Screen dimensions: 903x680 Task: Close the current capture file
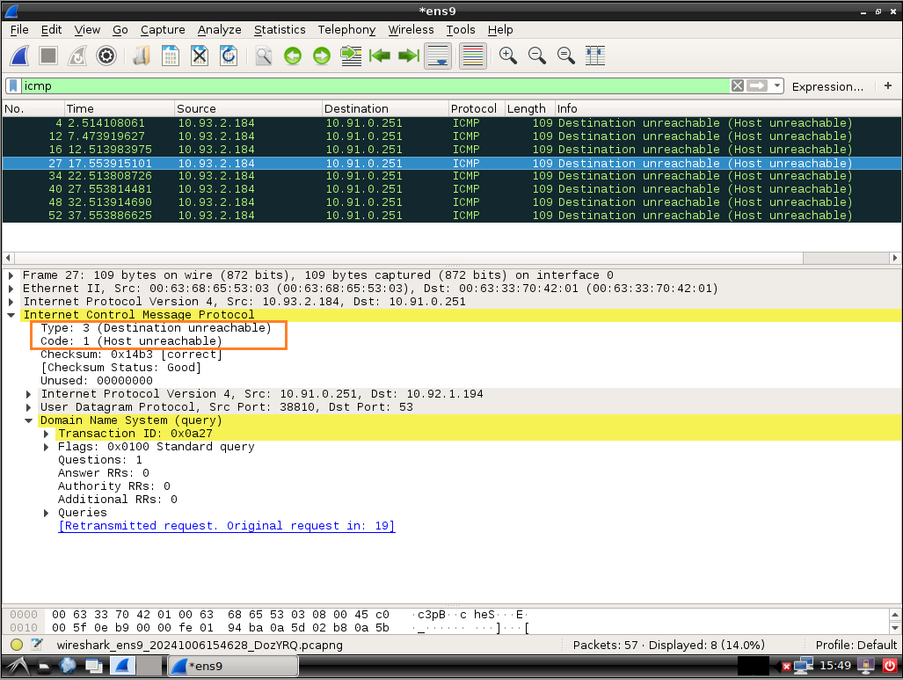click(x=200, y=56)
